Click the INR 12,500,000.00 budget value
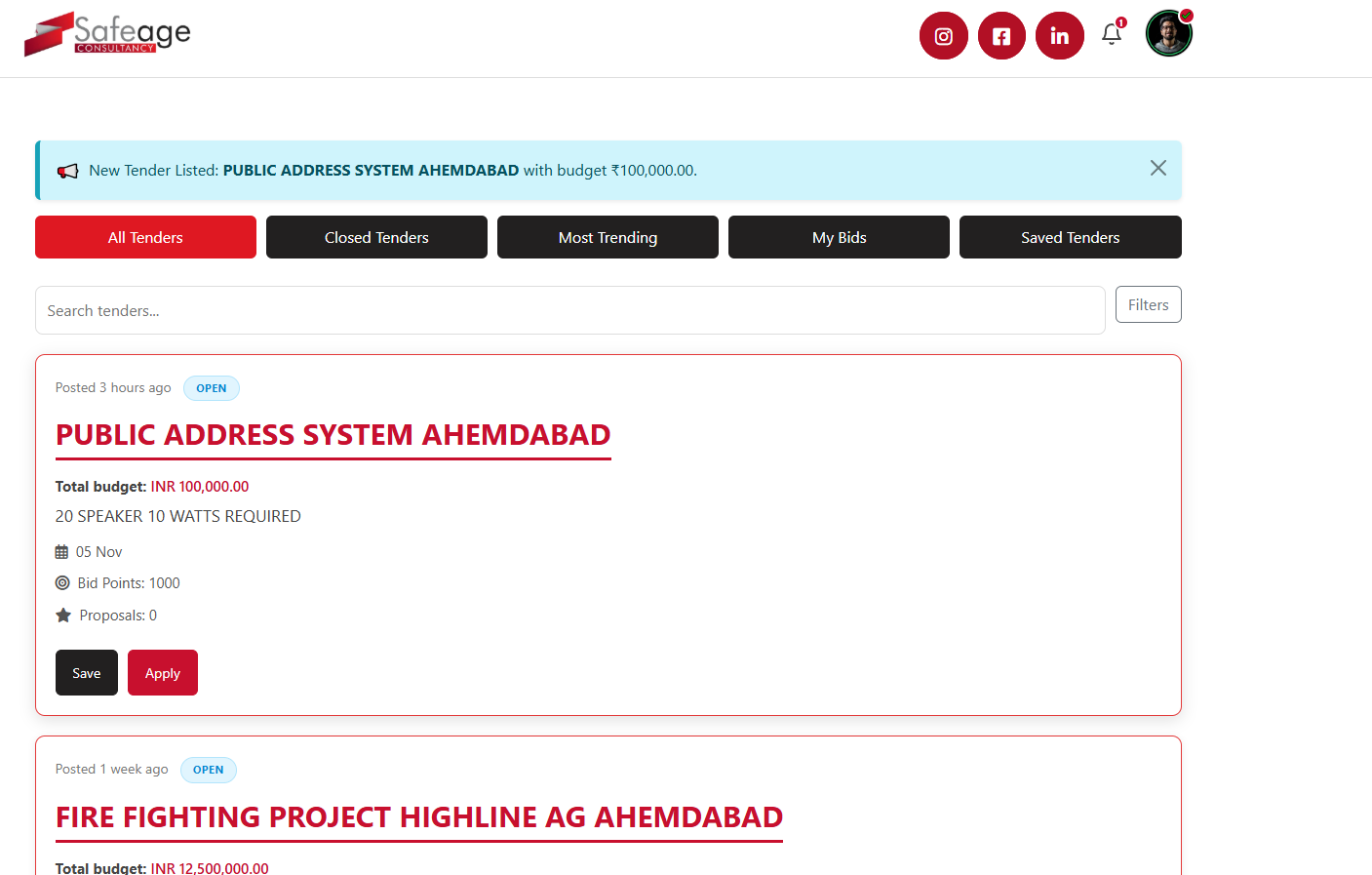 pos(210,868)
